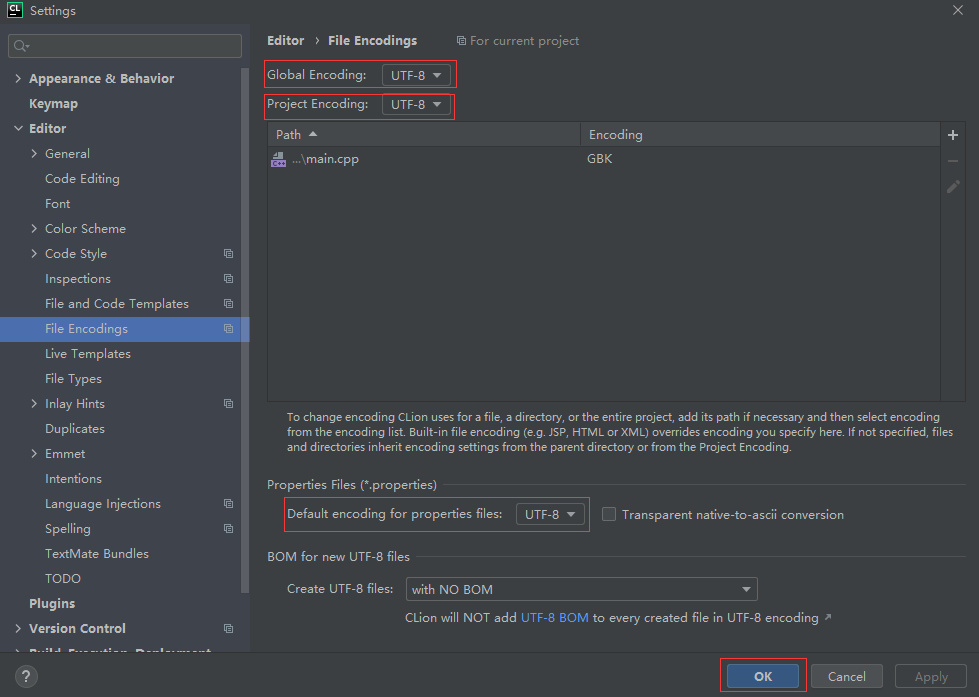Open Duplicates settings page
Screen dimensions: 979x697
point(75,428)
